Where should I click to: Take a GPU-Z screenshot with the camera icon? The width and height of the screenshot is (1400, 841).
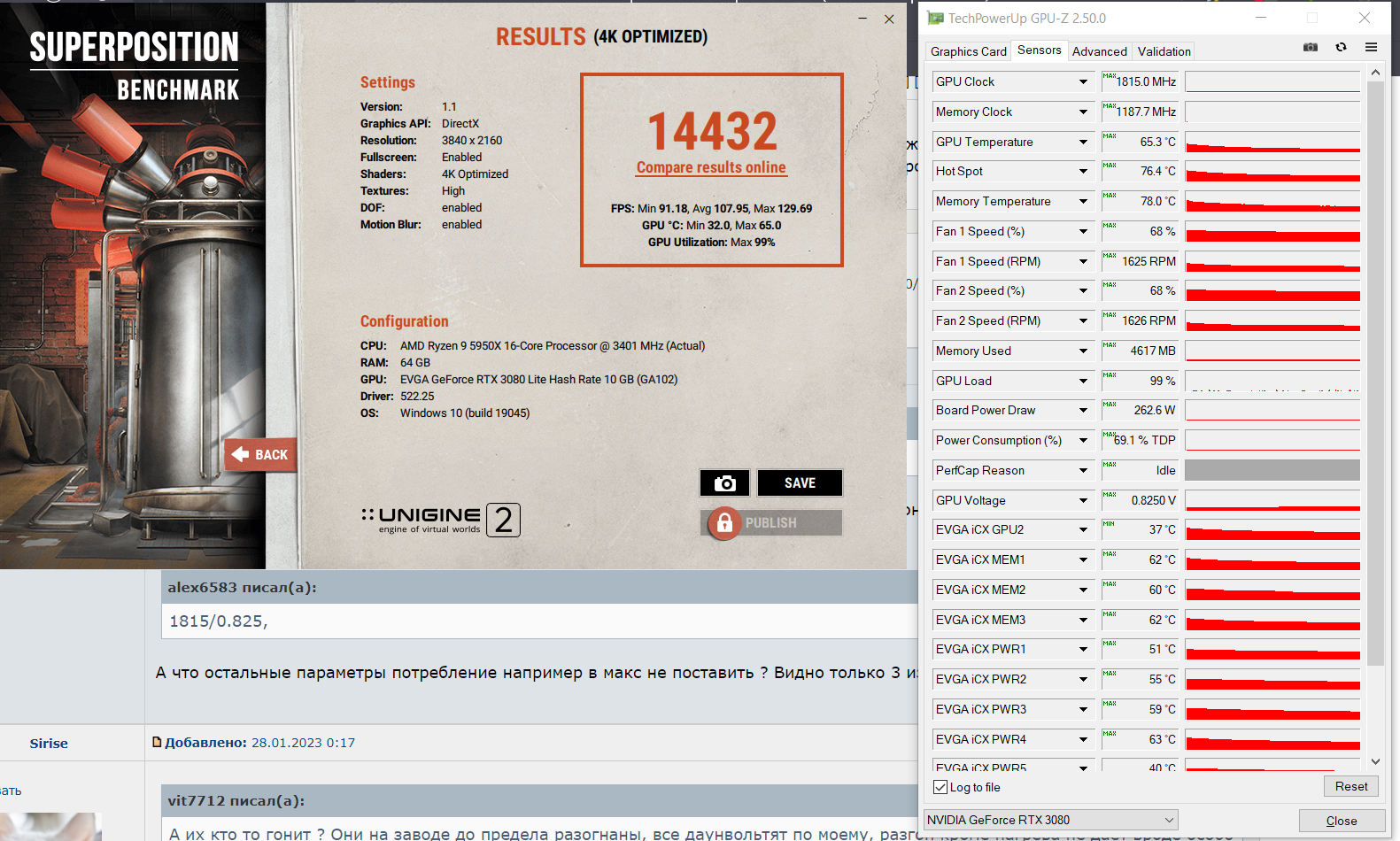1311,47
